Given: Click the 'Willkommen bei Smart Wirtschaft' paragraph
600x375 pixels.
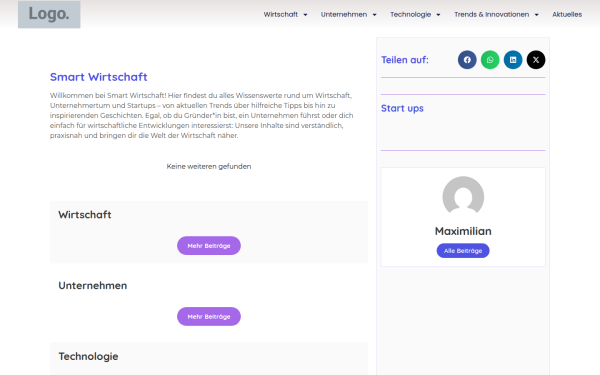Looking at the screenshot, I should tap(202, 115).
